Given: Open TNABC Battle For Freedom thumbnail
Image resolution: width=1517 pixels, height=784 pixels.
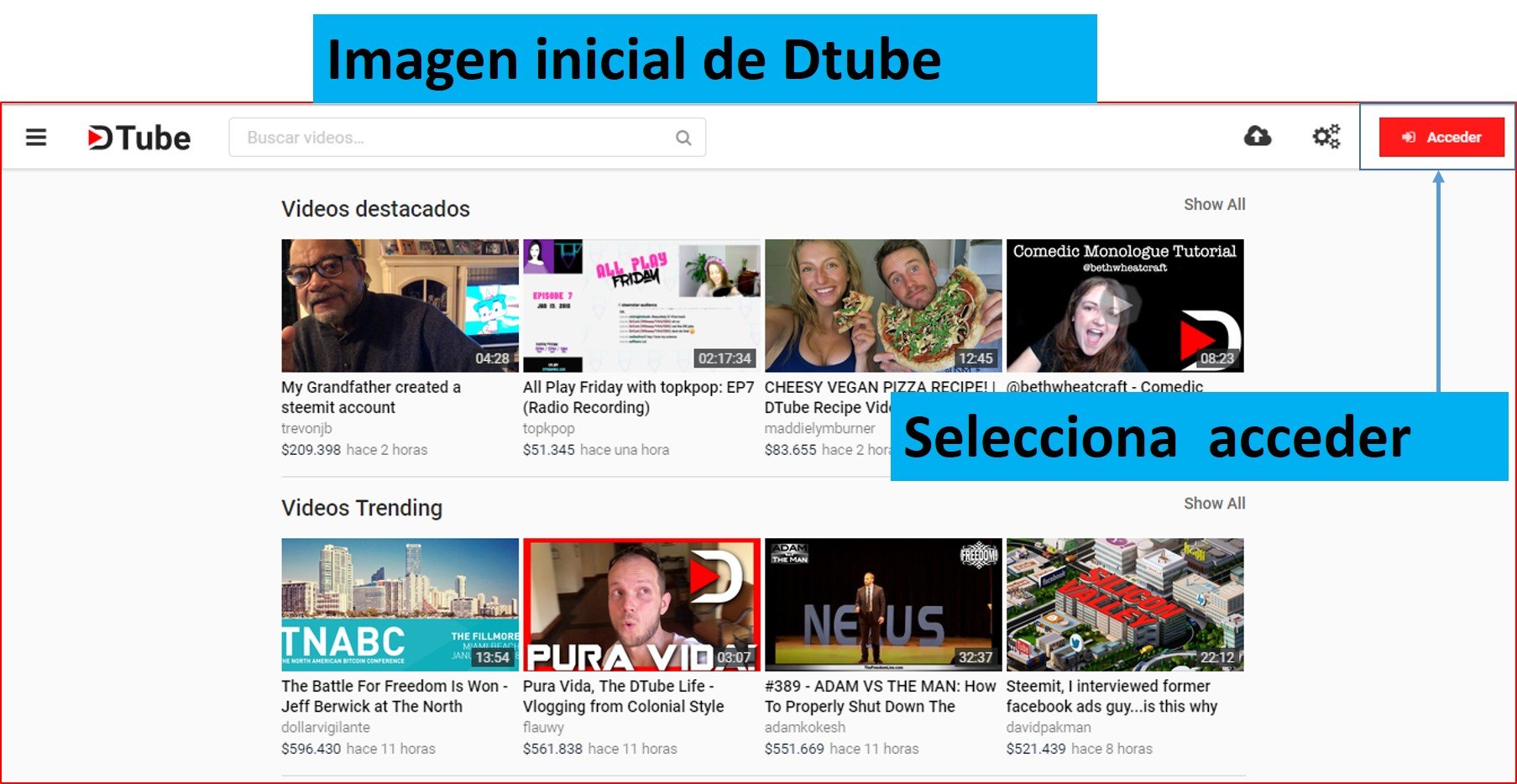Looking at the screenshot, I should 400,604.
